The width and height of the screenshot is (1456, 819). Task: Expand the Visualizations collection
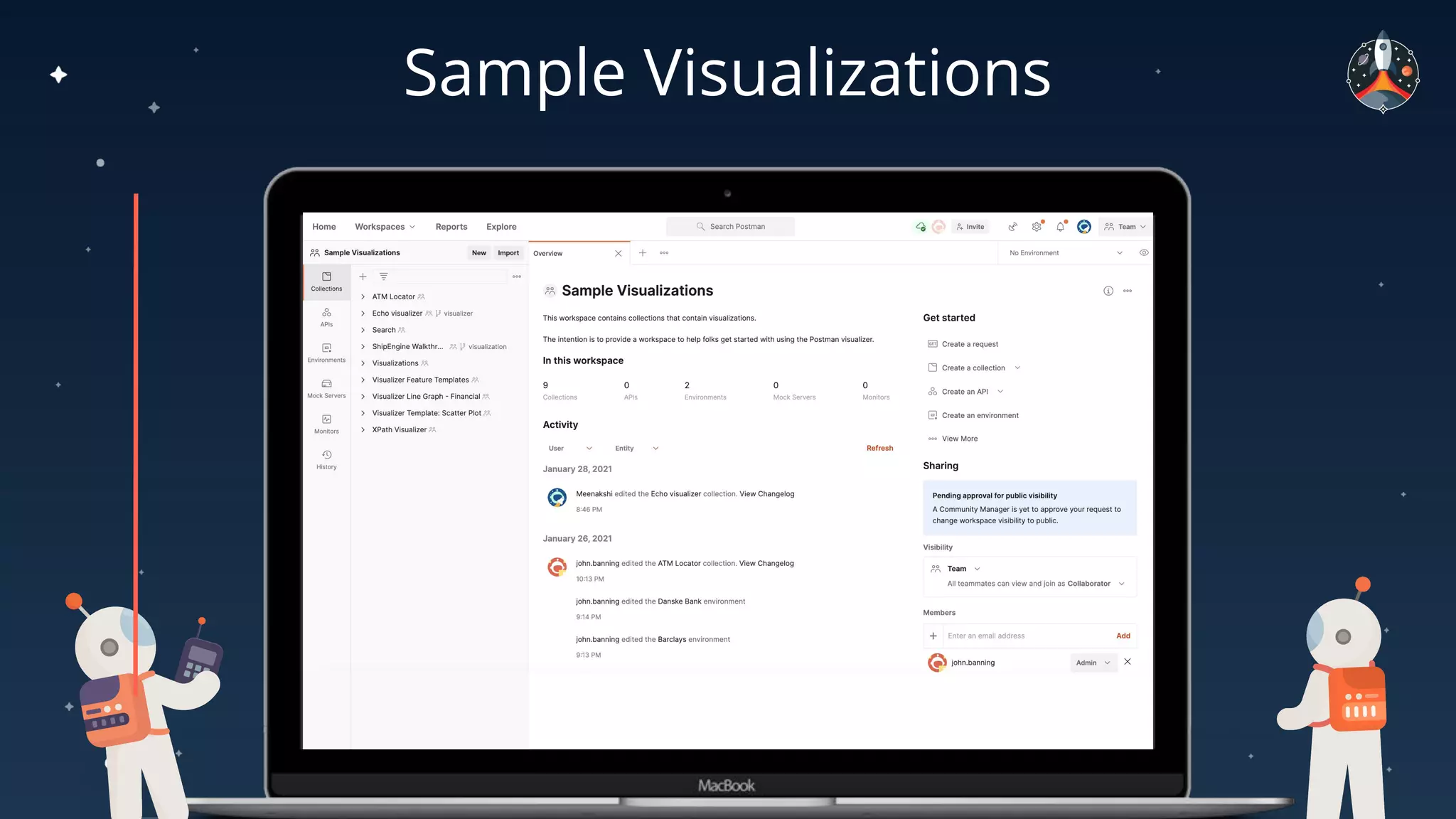[x=363, y=363]
